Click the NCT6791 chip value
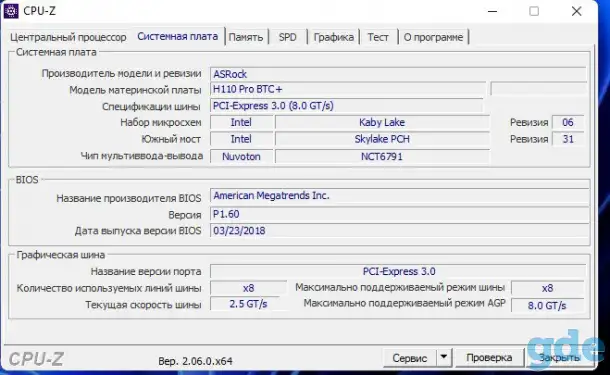The image size is (610, 375). 382,156
